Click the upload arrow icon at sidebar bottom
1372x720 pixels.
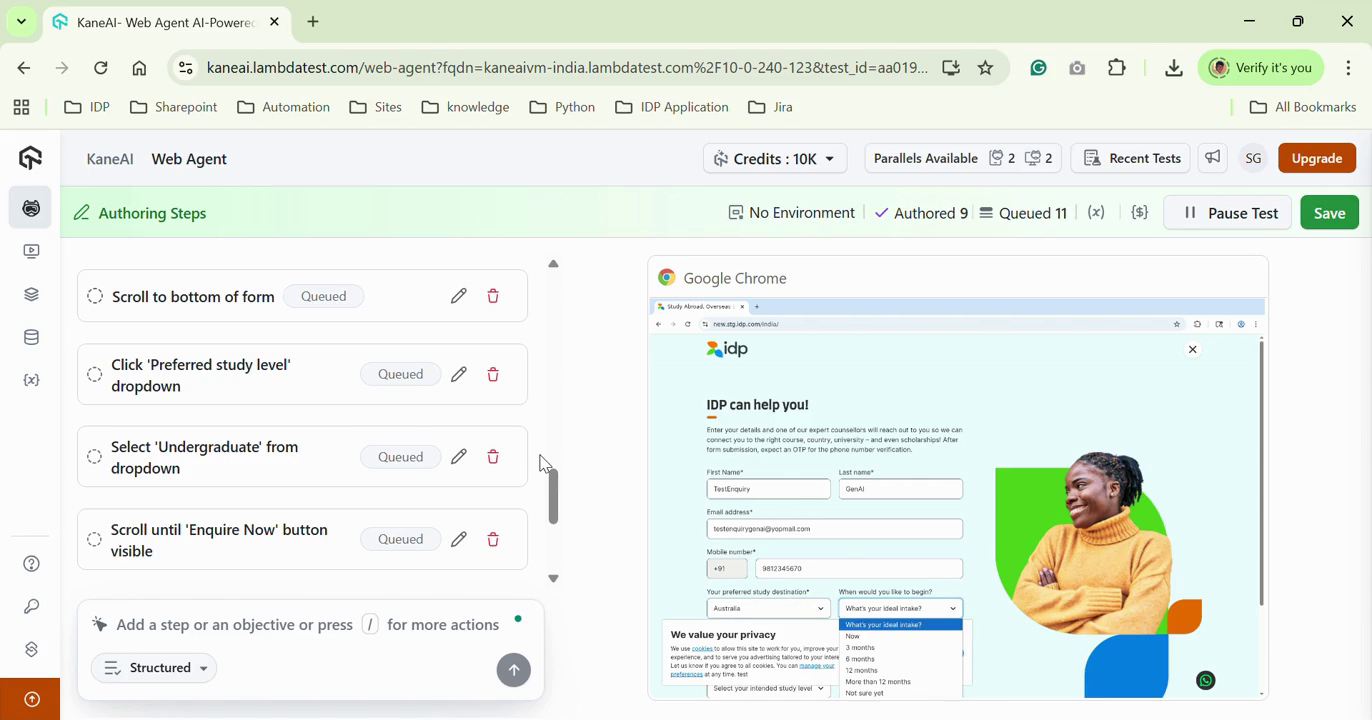(x=32, y=700)
